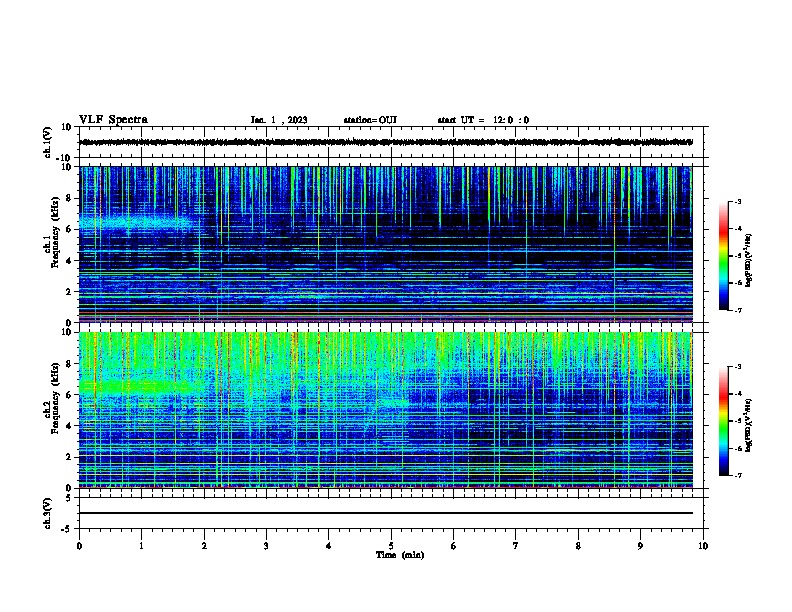This screenshot has height=612, width=792.
Task: Click time axis tick label "10"
Action: tap(703, 546)
